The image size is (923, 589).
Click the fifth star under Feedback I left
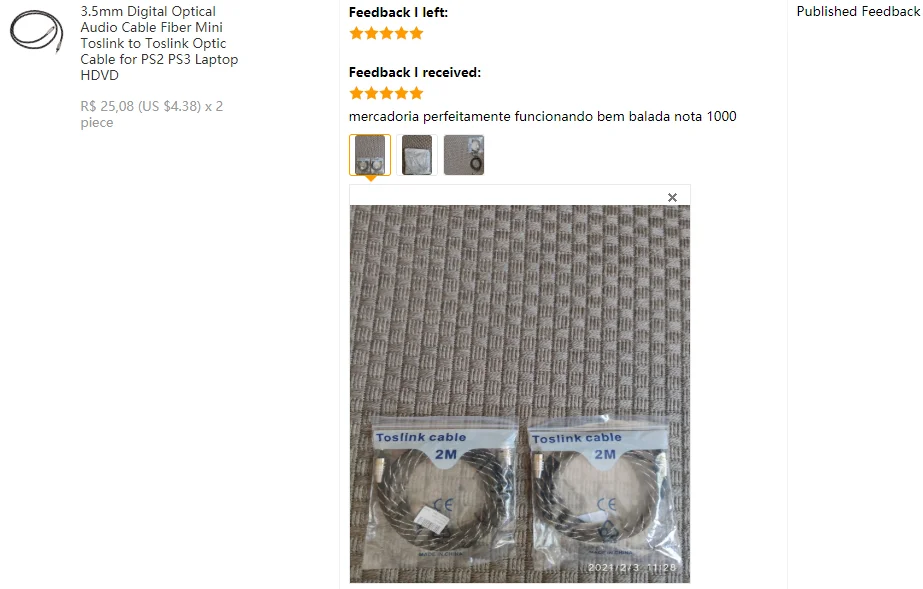(417, 33)
